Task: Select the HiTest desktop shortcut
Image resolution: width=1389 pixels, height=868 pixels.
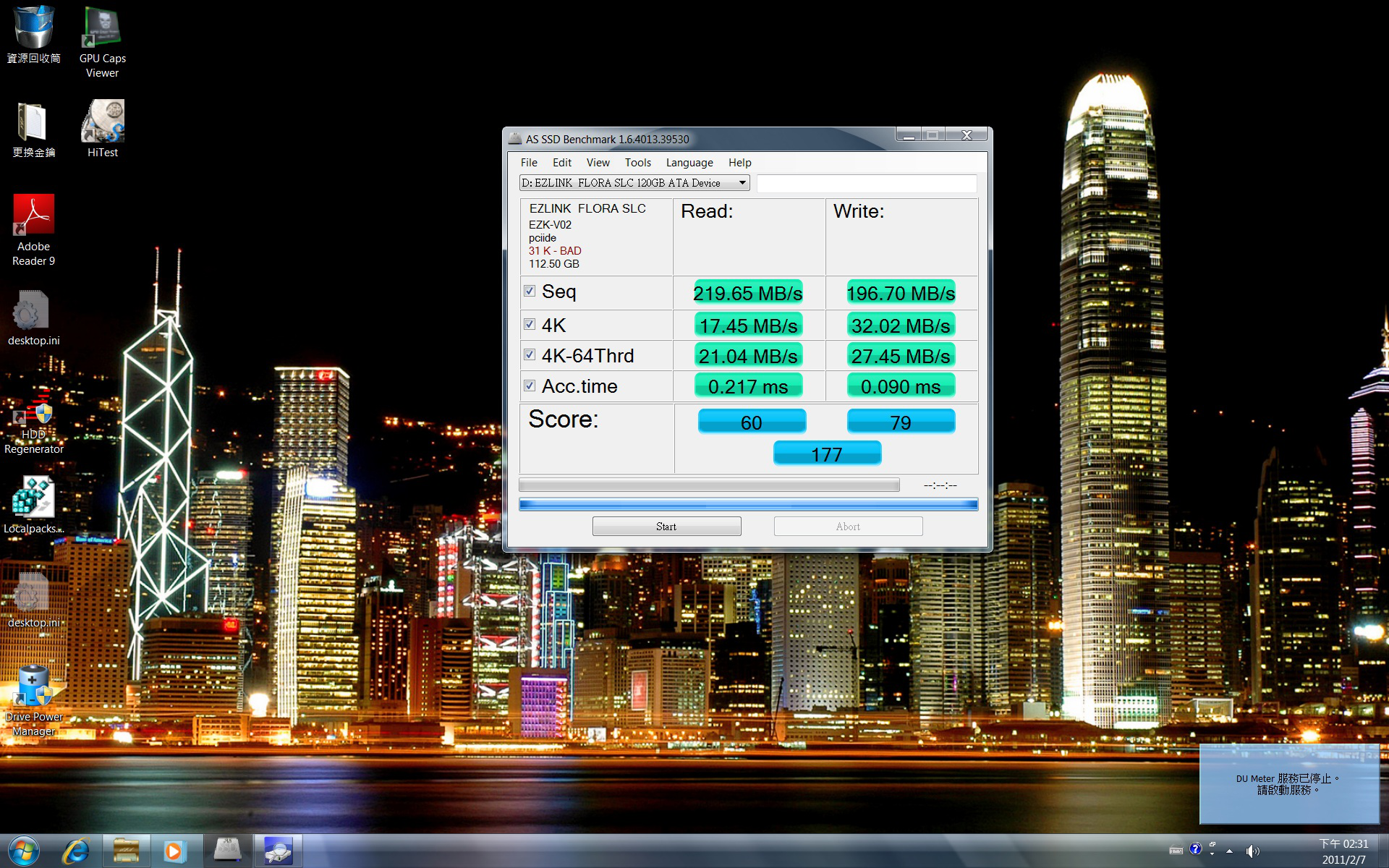Action: tap(102, 129)
